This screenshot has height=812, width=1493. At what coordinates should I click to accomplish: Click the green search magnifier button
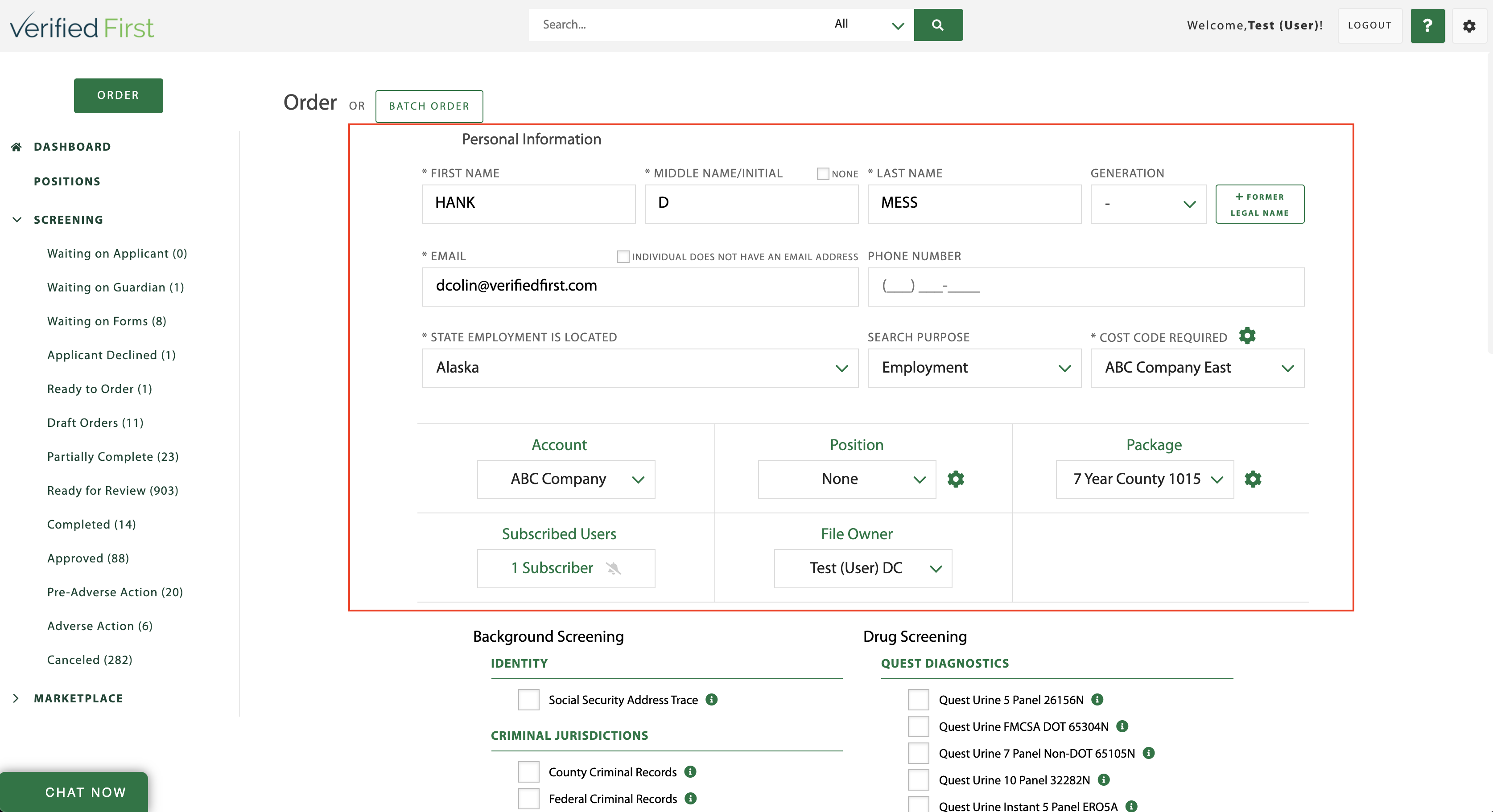tap(938, 25)
